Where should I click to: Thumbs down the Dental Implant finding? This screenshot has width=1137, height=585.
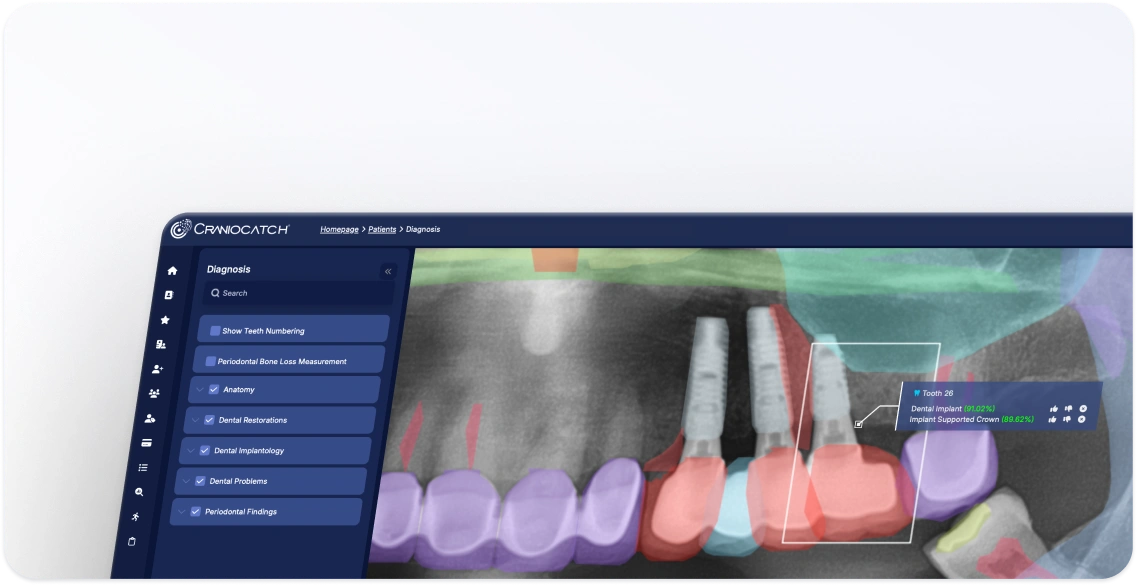1068,409
